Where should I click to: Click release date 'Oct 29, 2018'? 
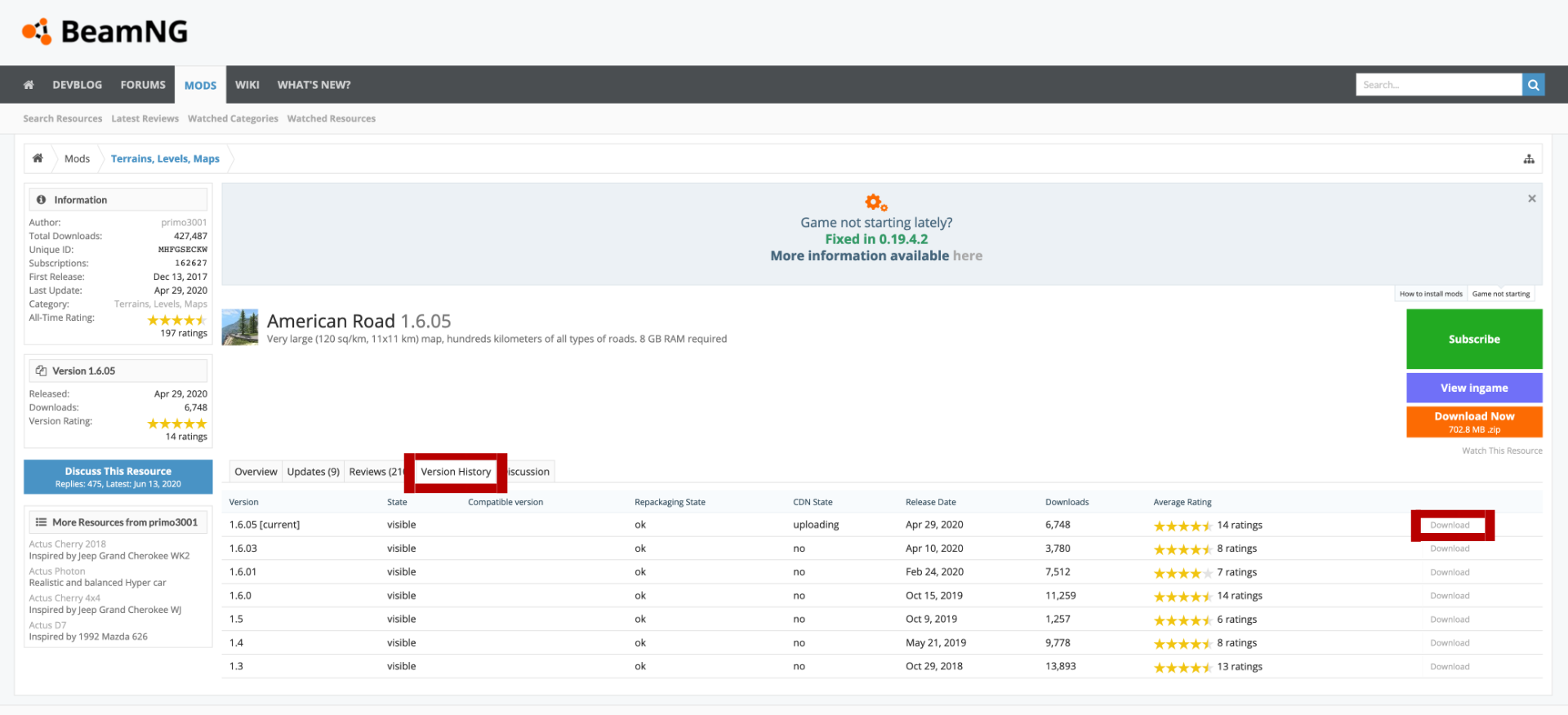(934, 666)
